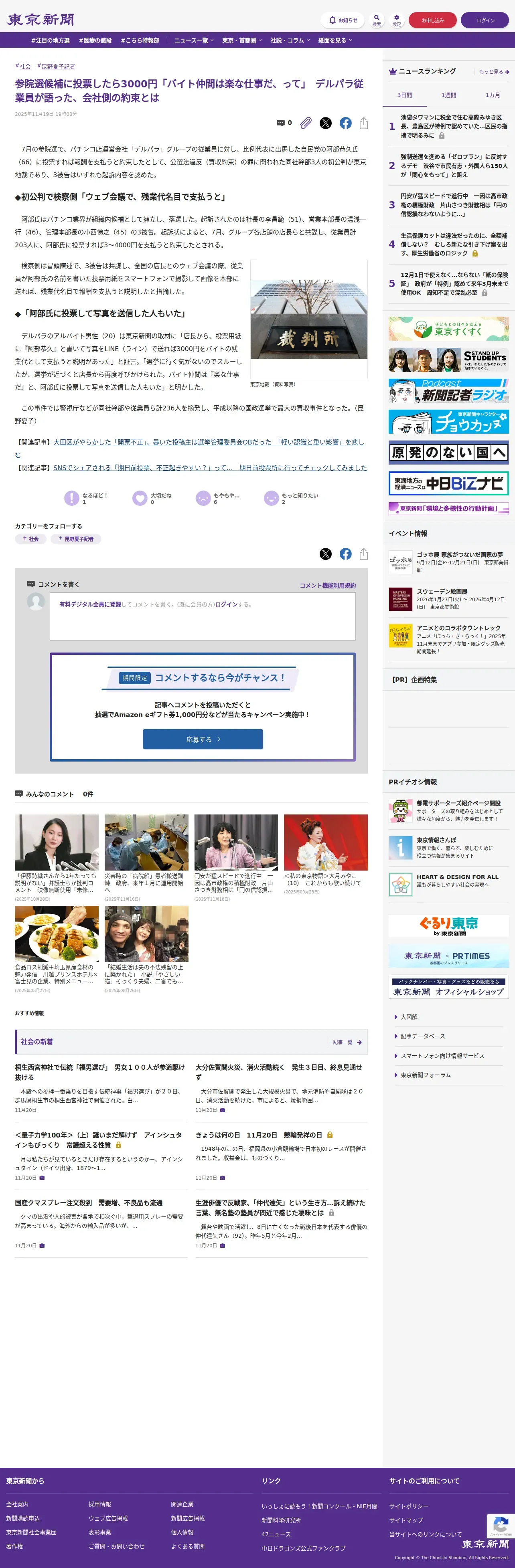This screenshot has height=1568, width=515.
Task: Open the ゴッホ展 event thumbnail
Action: coord(400,562)
